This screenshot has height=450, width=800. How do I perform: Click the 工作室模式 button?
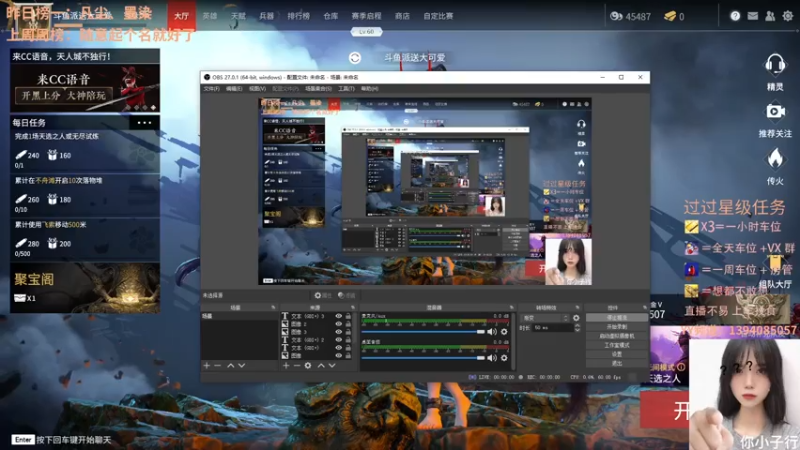(617, 345)
